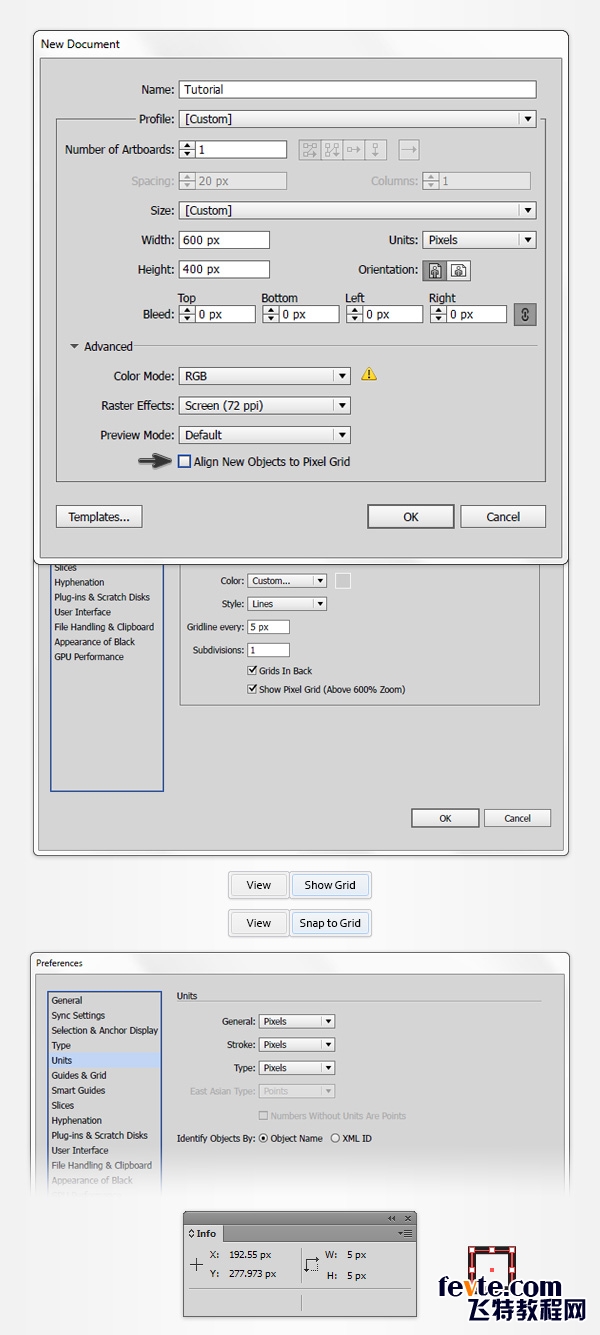Select User Interface in the upper Preferences list

click(83, 612)
